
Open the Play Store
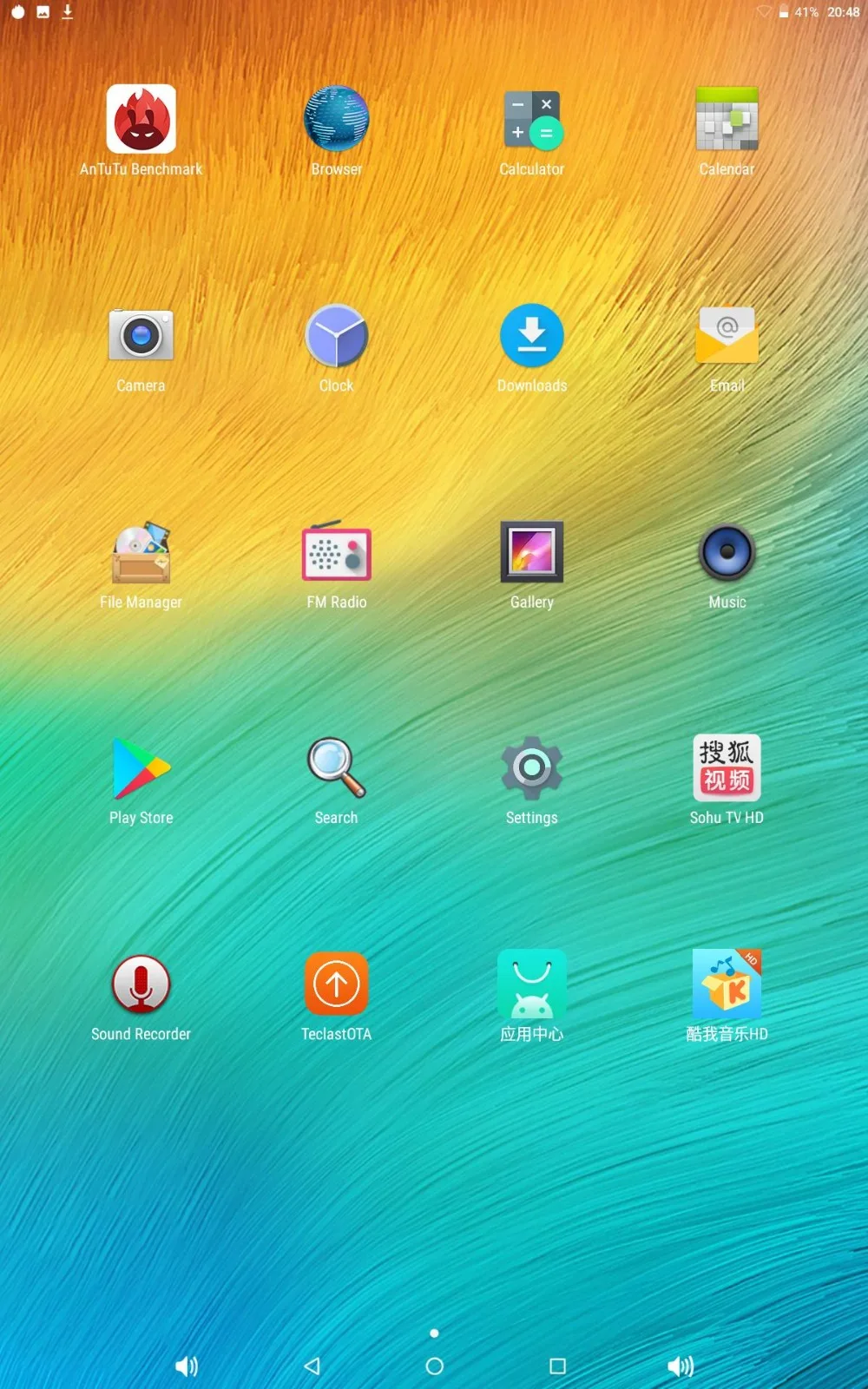coord(141,768)
